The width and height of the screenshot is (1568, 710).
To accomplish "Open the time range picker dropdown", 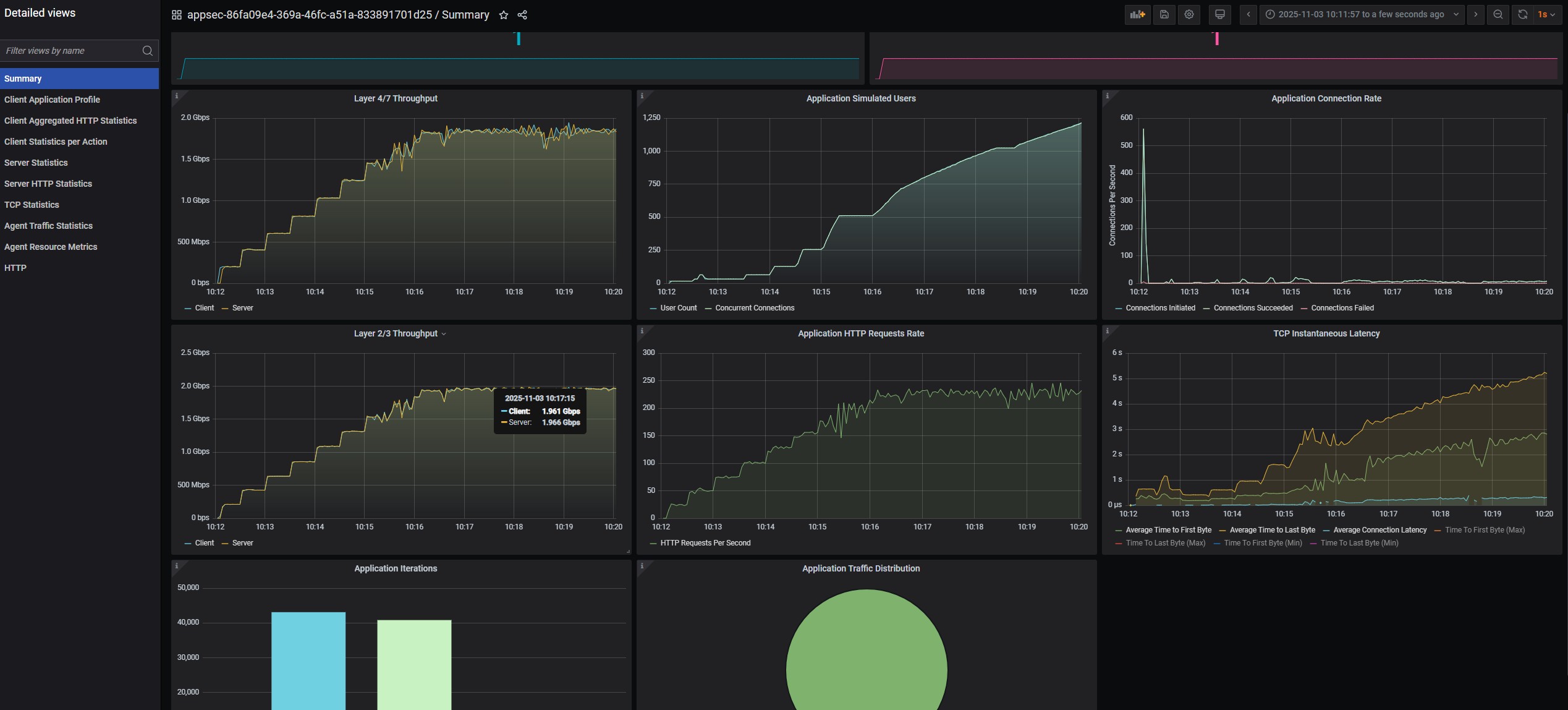I will coord(1361,15).
